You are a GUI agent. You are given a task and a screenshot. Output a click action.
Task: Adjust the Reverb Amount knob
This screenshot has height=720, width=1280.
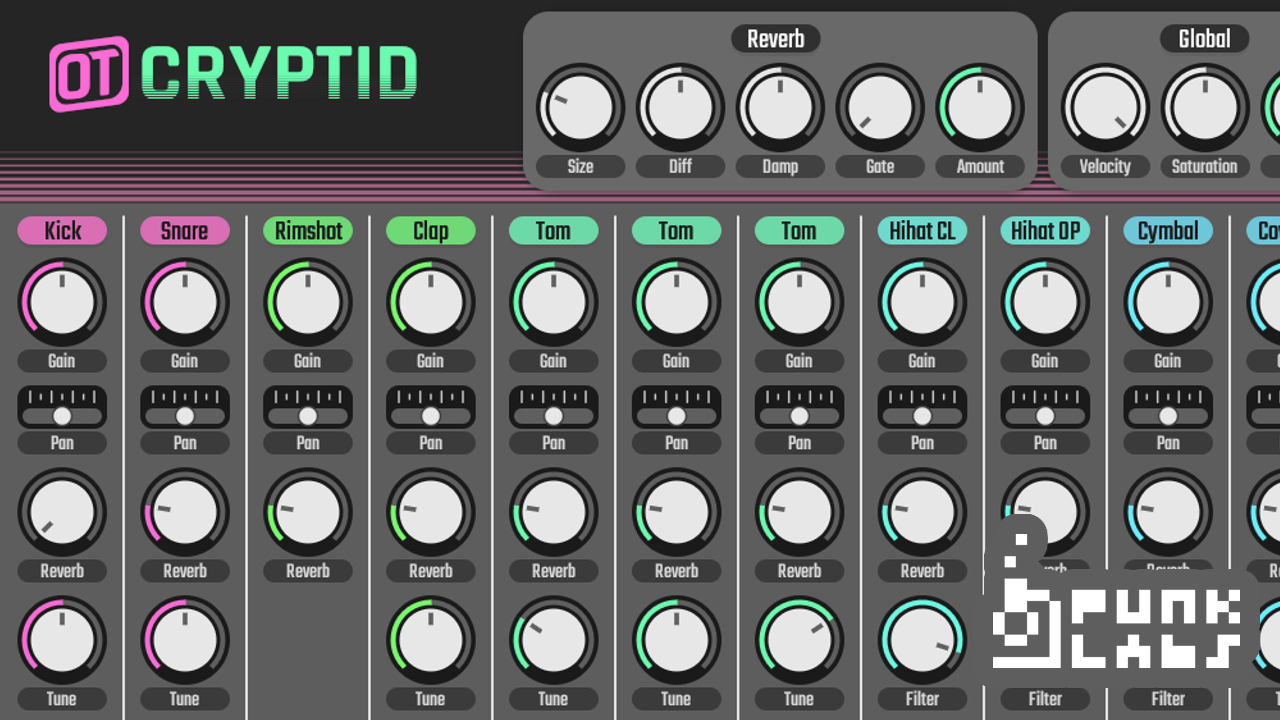click(x=979, y=107)
